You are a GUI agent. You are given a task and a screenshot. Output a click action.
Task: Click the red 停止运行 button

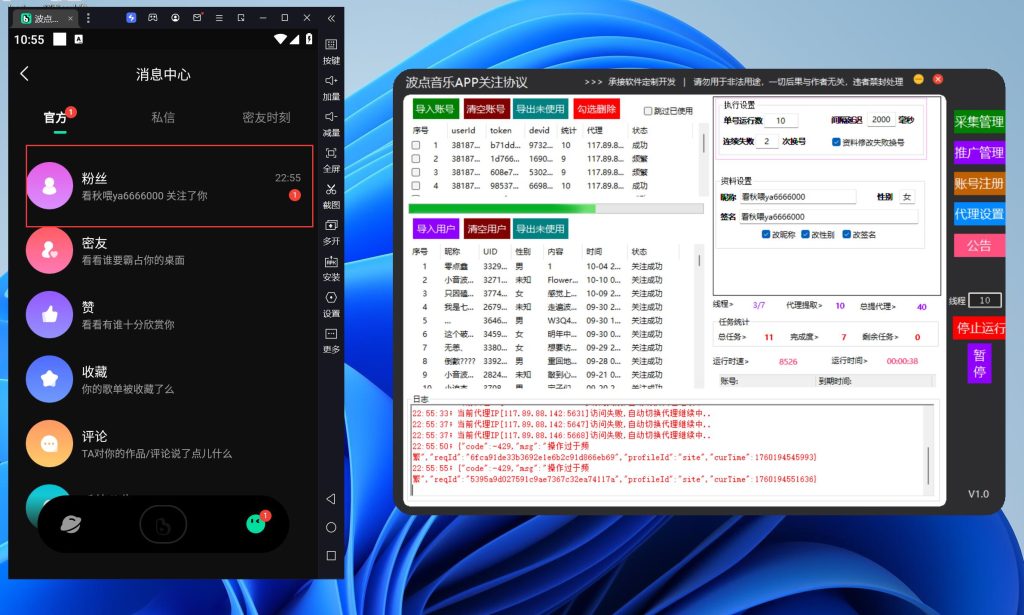[x=979, y=328]
